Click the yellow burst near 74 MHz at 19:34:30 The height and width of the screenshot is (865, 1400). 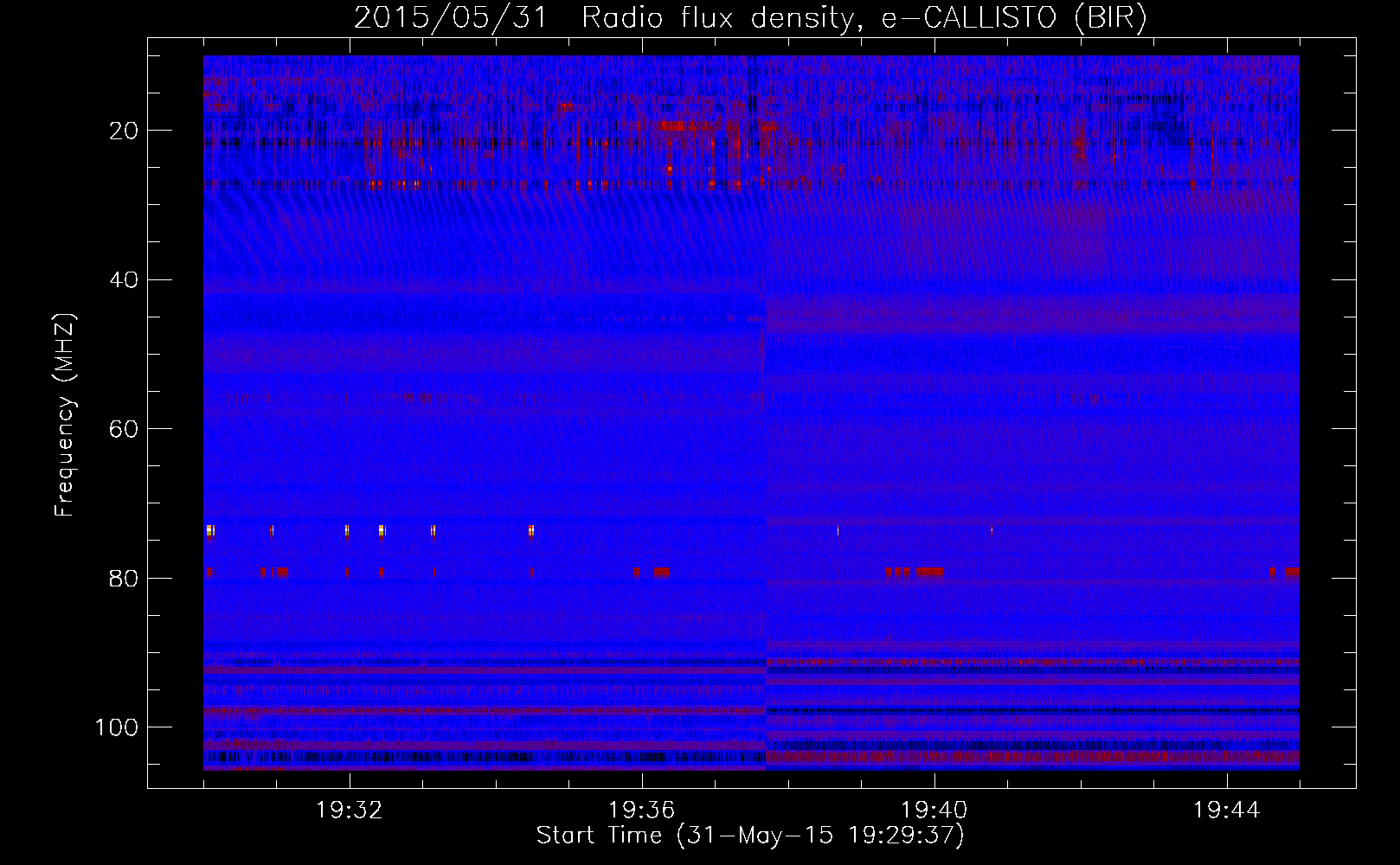point(531,530)
